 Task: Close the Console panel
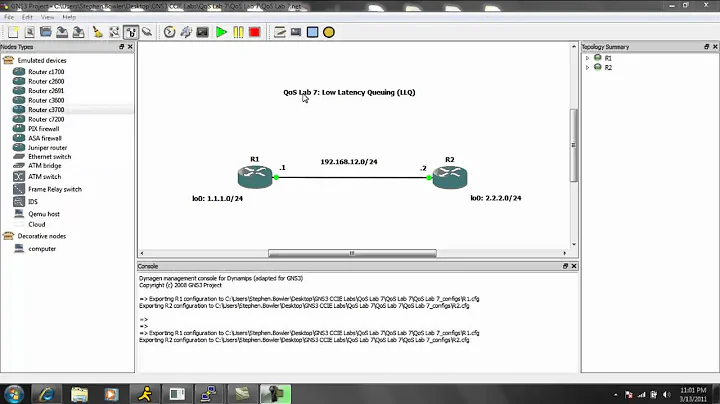[574, 266]
